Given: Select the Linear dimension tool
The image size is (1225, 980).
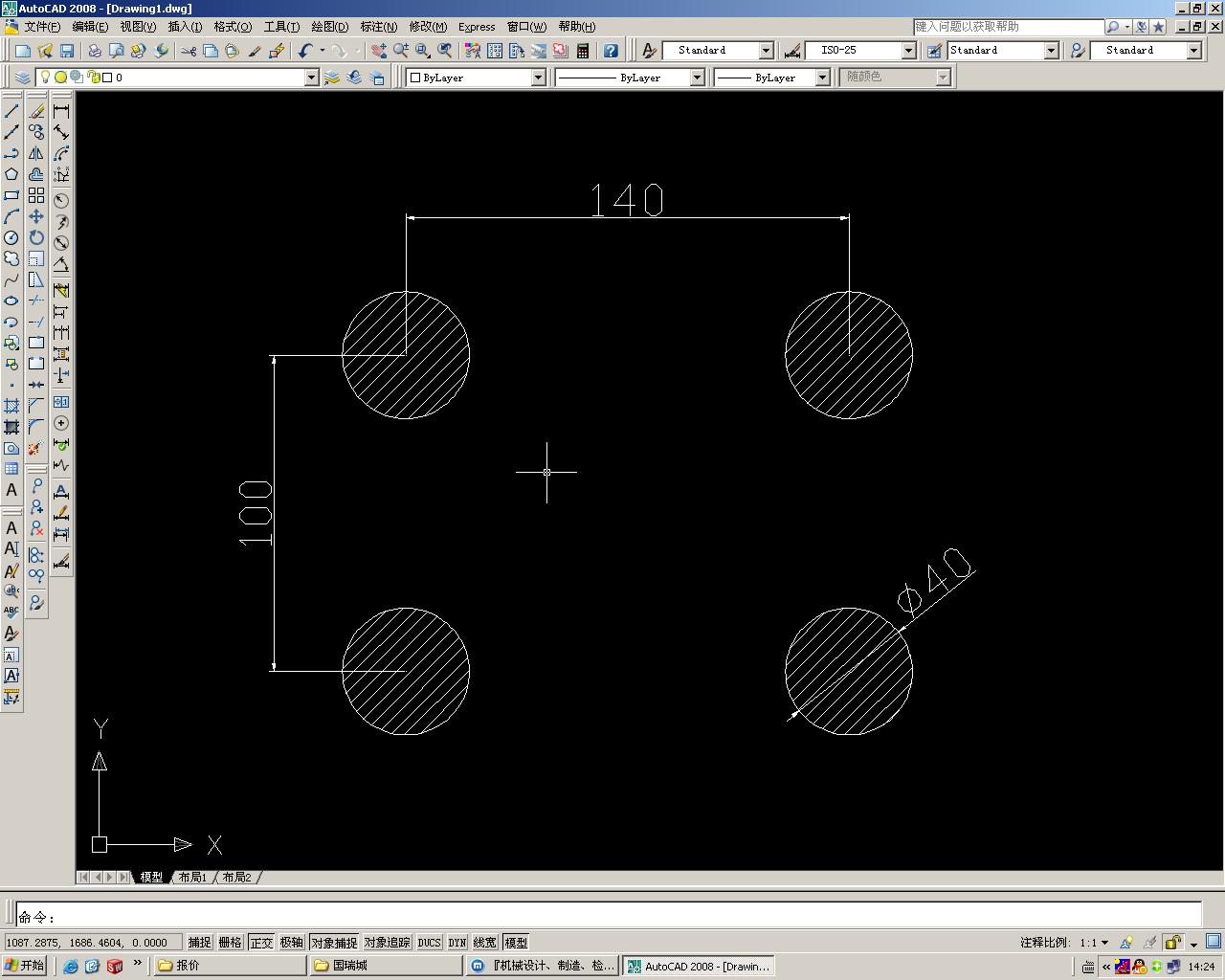Looking at the screenshot, I should pyautogui.click(x=61, y=111).
